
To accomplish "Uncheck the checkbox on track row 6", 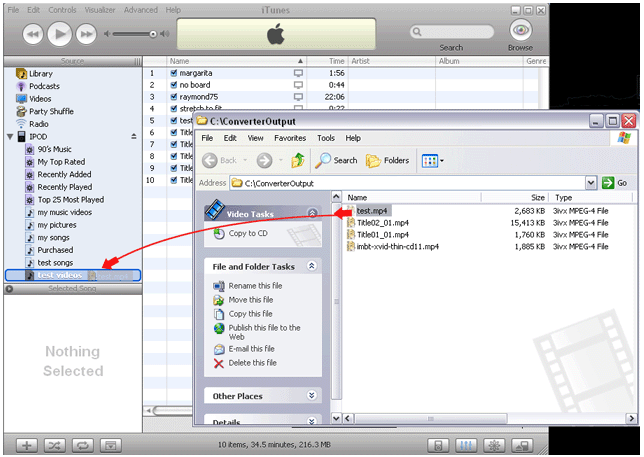I will (173, 133).
